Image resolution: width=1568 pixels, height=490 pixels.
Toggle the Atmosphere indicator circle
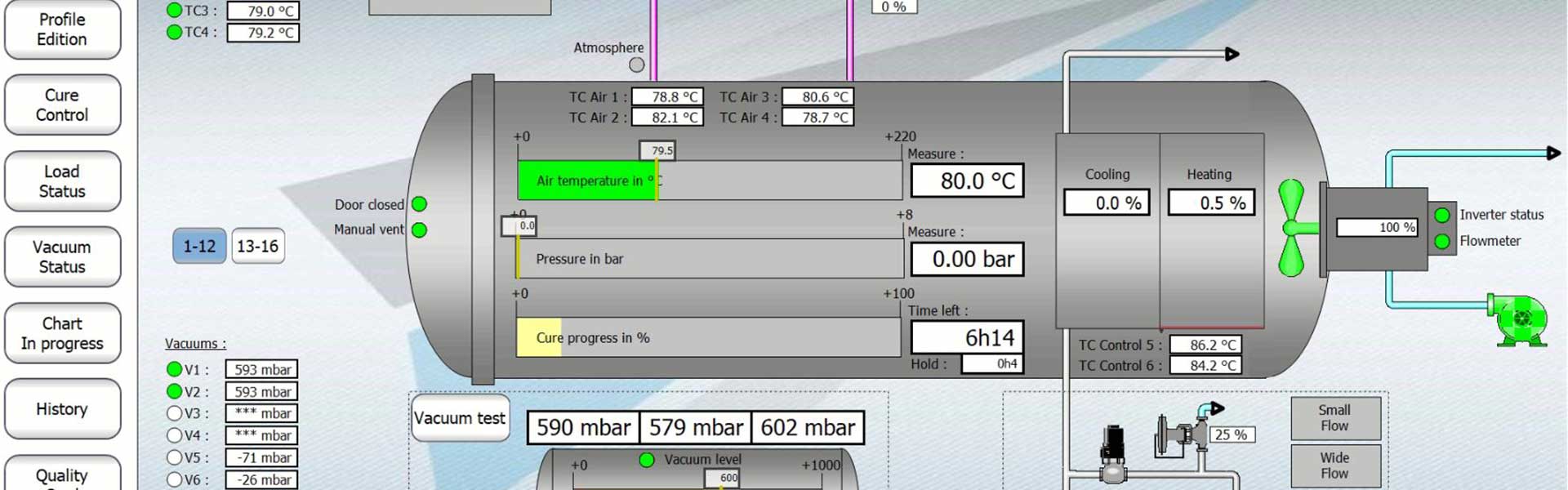pos(637,65)
